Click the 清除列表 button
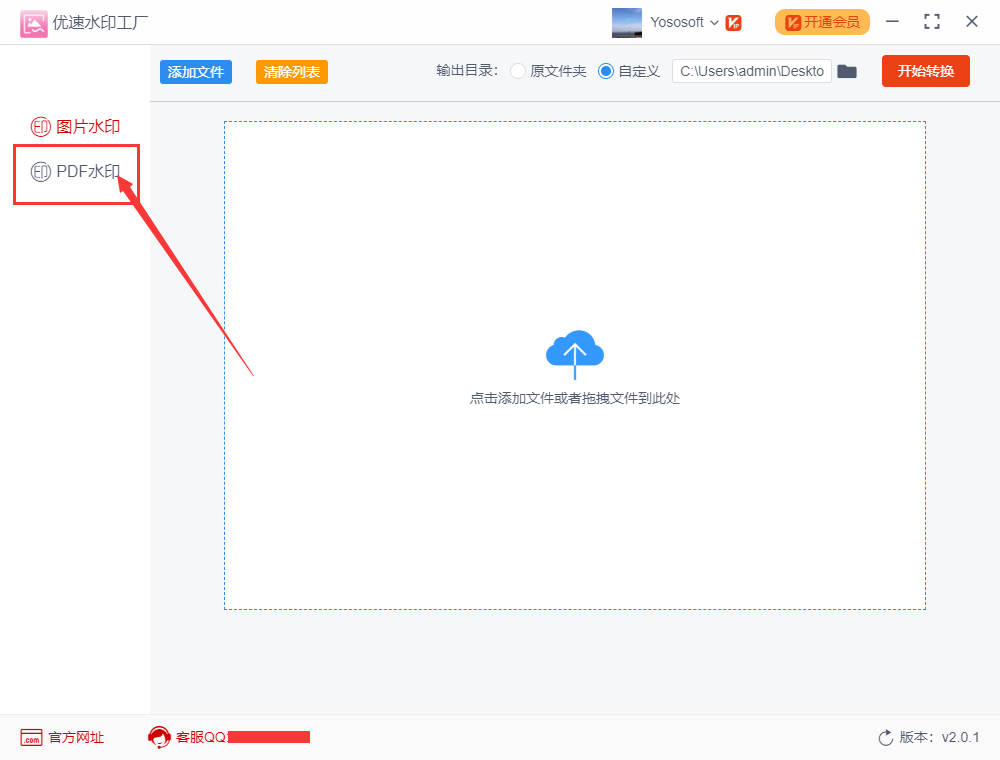 coord(291,72)
